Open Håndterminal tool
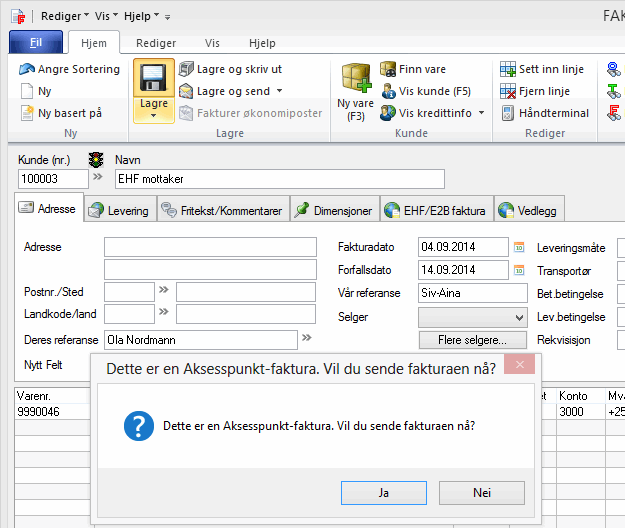625x528 pixels. 508,113
